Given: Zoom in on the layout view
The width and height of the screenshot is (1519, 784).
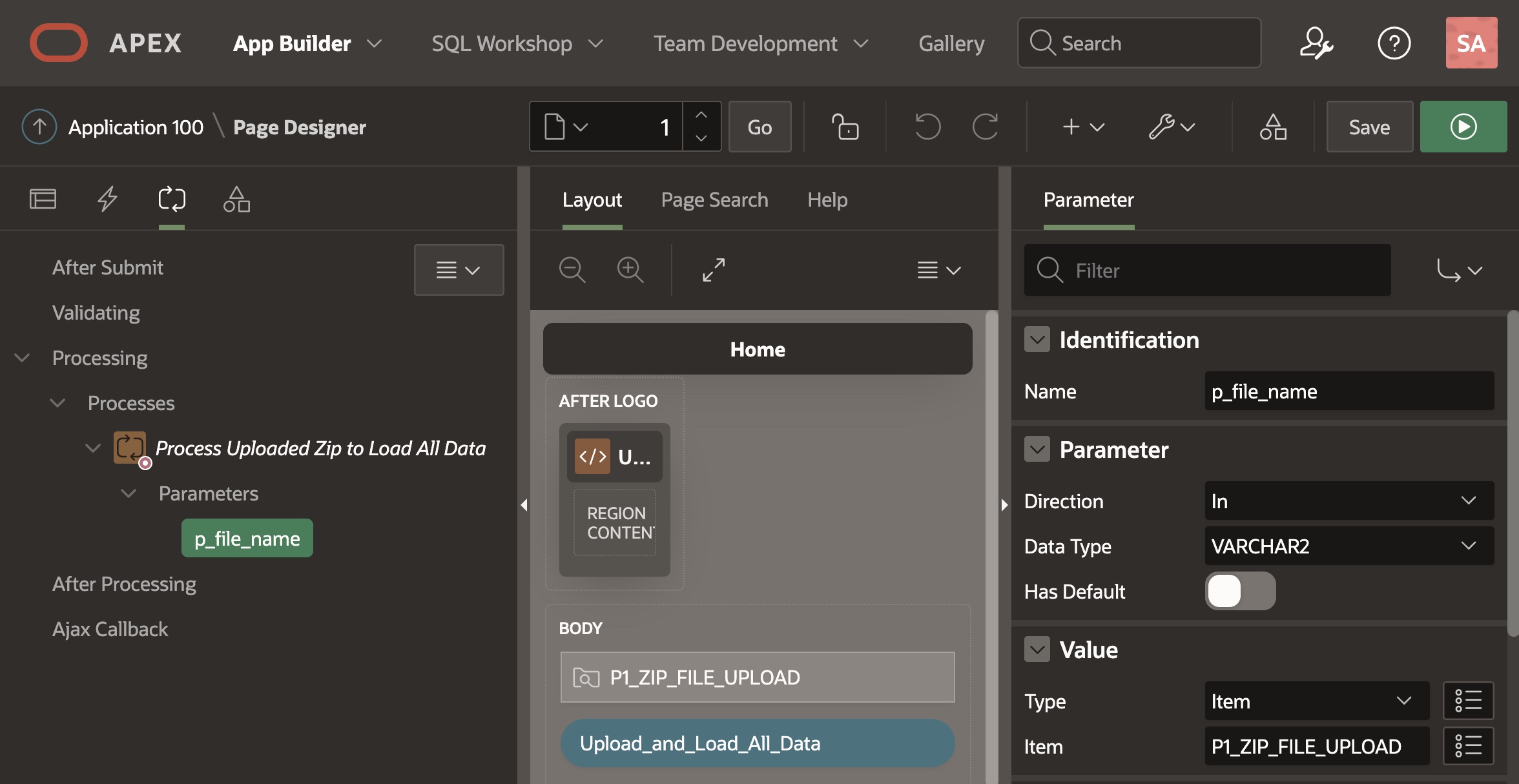Looking at the screenshot, I should 630,270.
